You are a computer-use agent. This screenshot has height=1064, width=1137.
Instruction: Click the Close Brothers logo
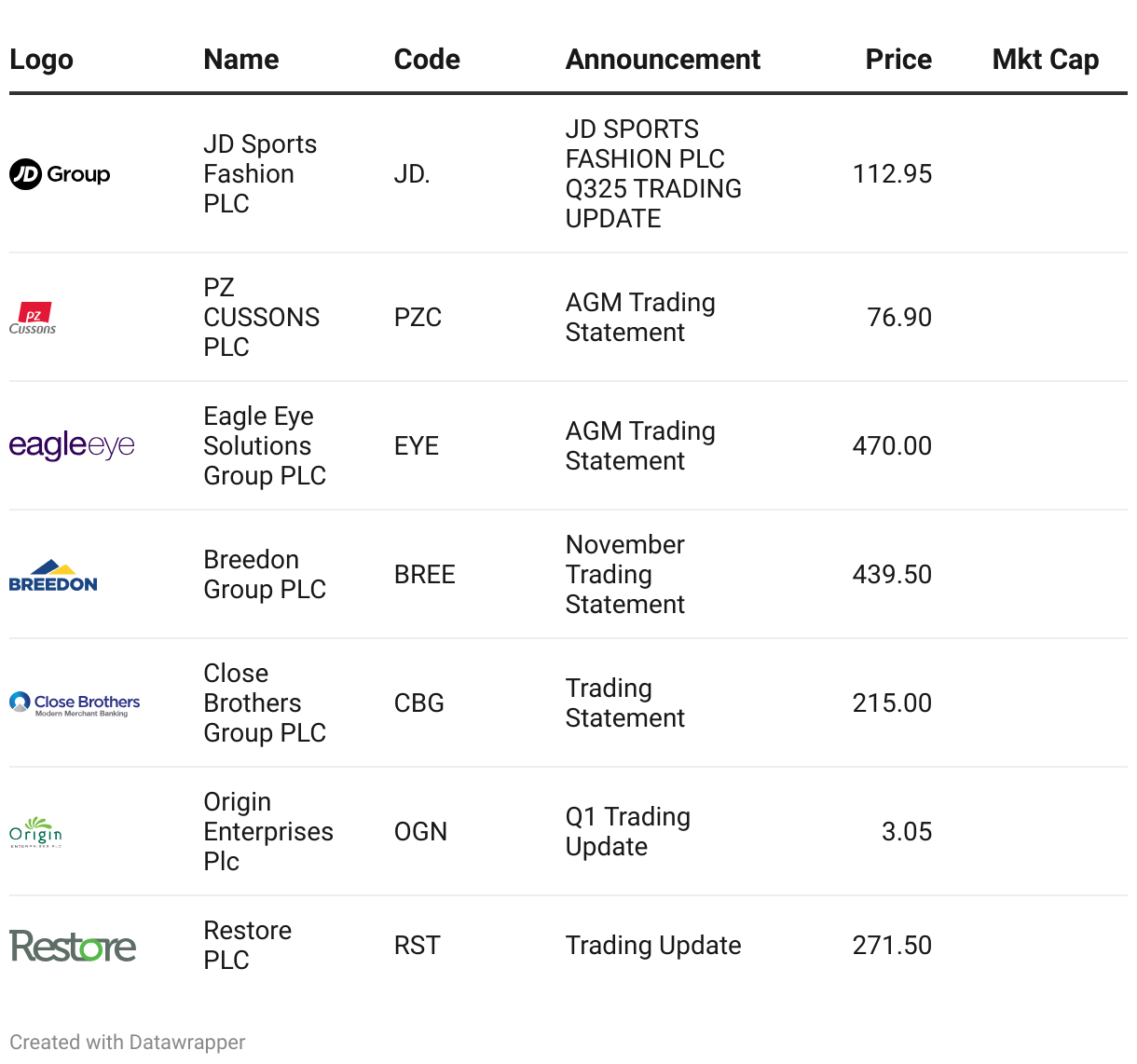[x=75, y=703]
